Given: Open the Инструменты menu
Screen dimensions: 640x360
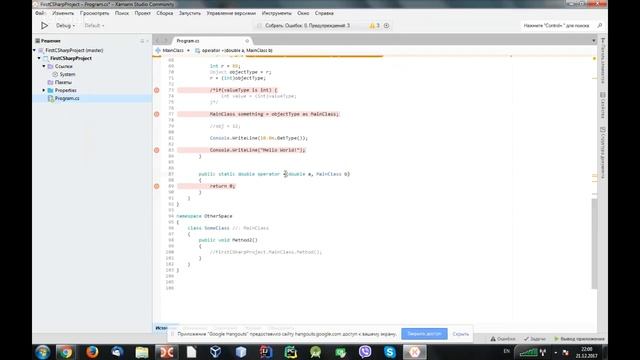Looking at the screenshot, I should pos(277,13).
